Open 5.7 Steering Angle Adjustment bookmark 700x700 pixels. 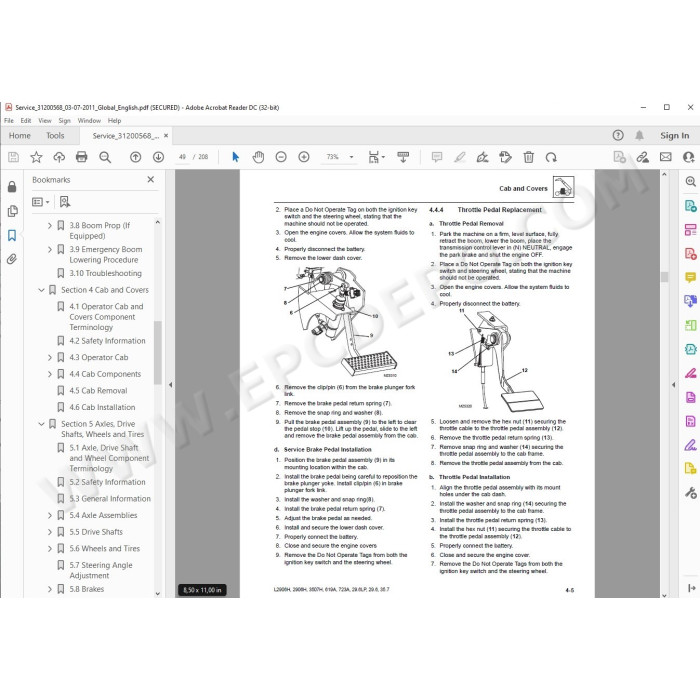coord(101,571)
